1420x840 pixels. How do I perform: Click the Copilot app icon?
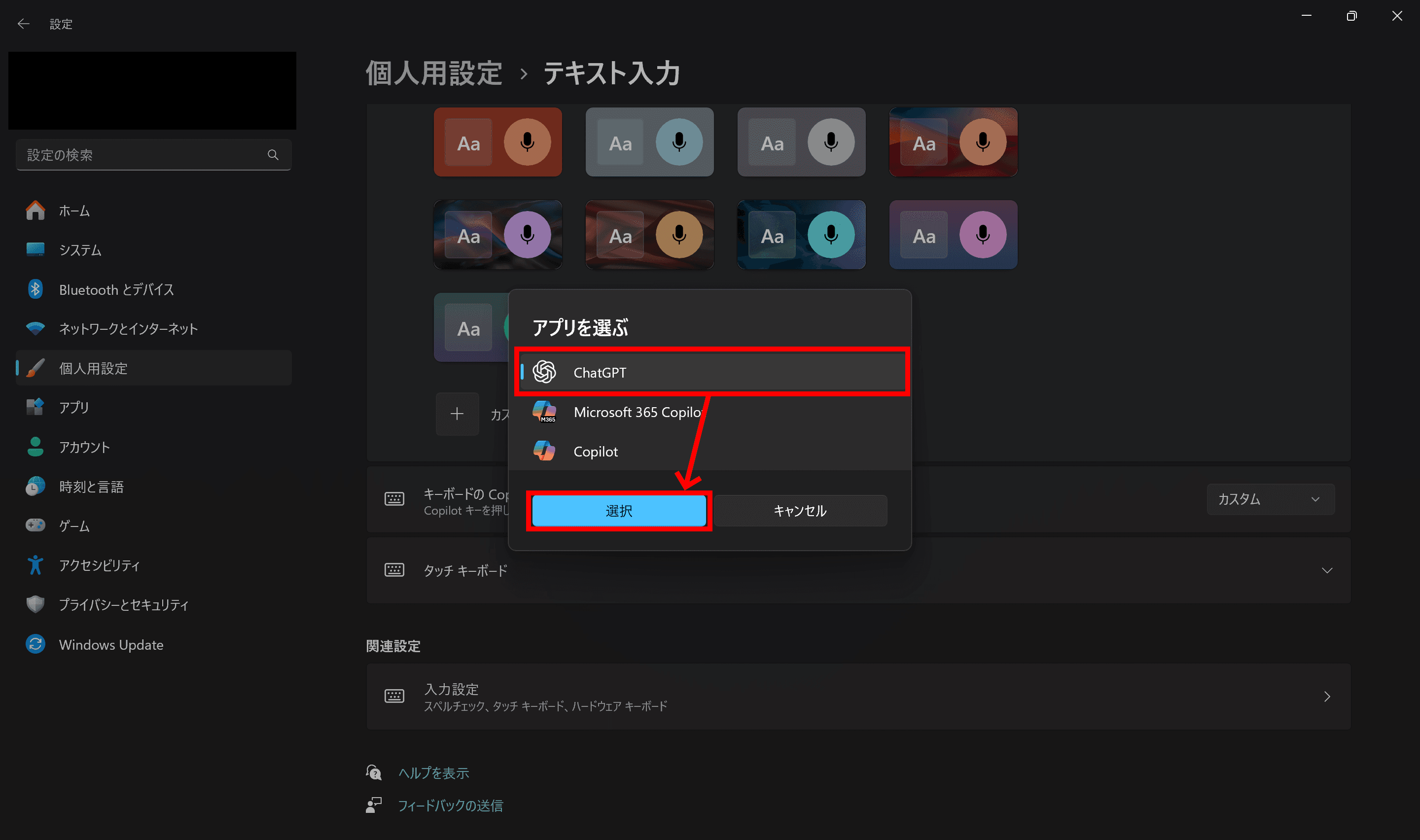544,451
